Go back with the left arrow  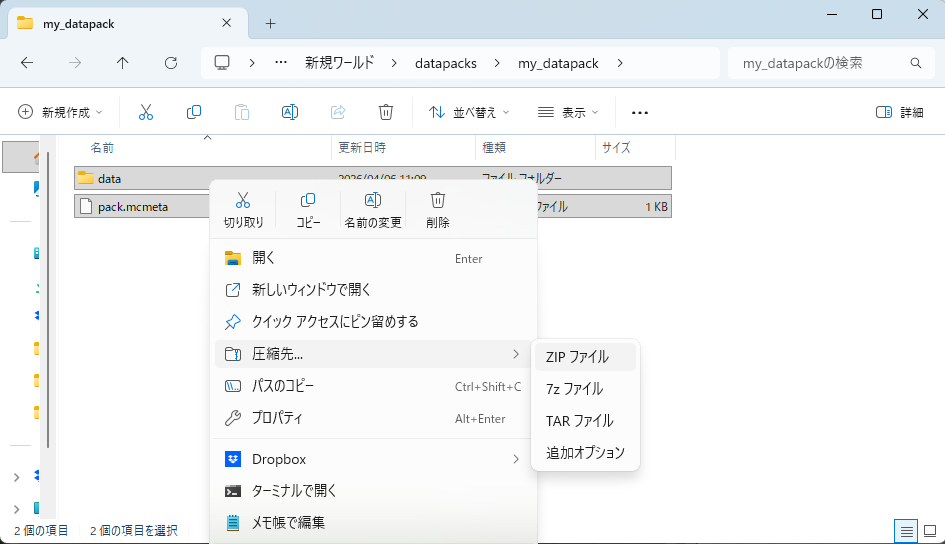(27, 63)
